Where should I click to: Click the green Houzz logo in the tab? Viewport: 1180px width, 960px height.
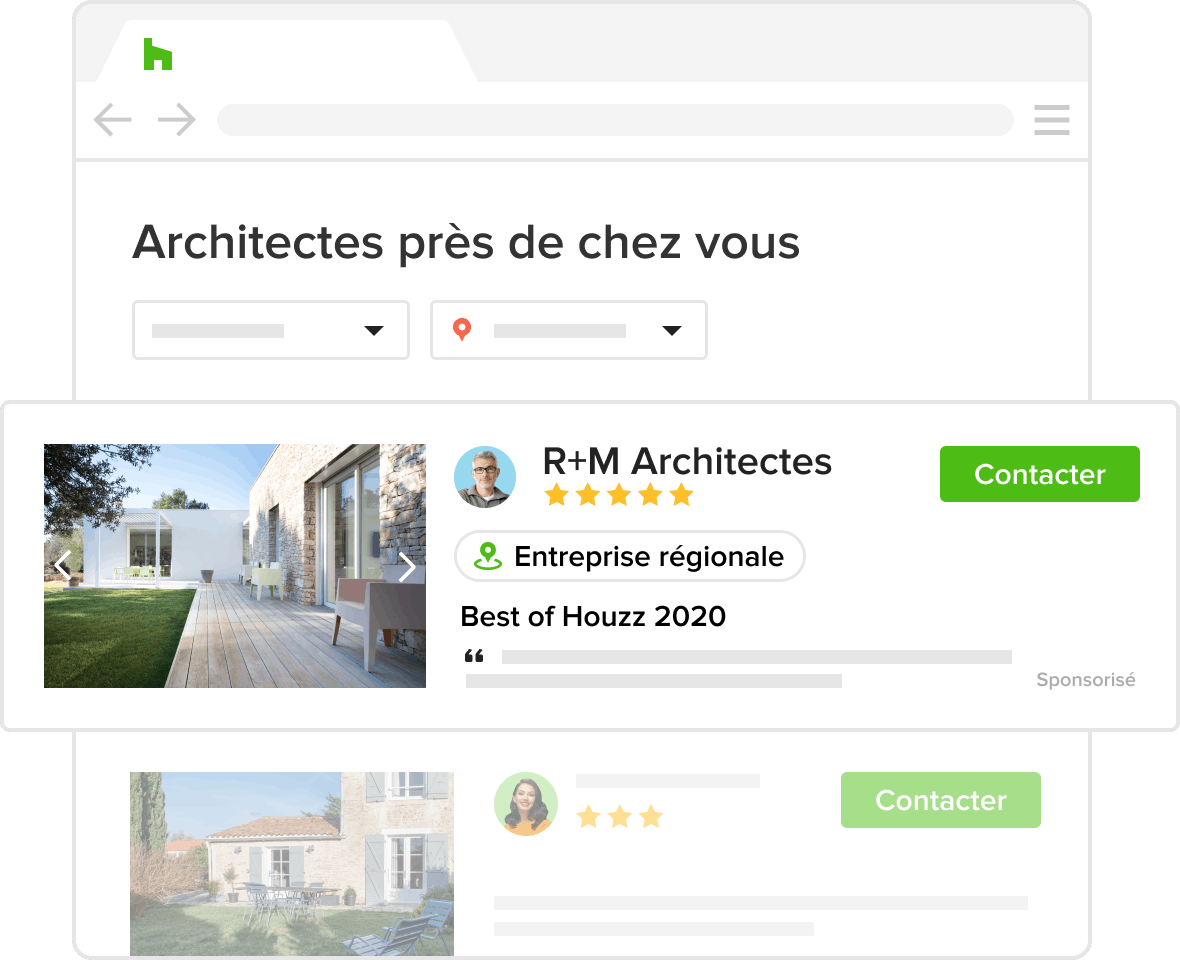[x=158, y=54]
